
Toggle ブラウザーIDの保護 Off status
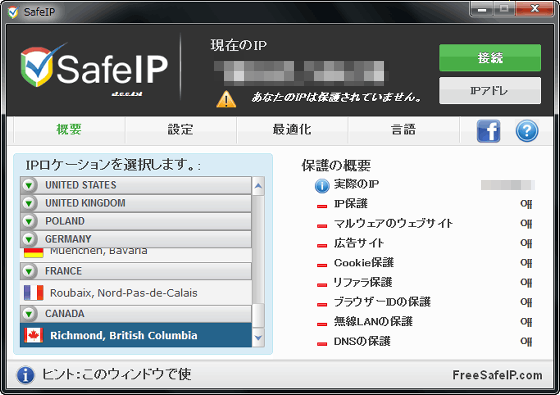click(526, 302)
